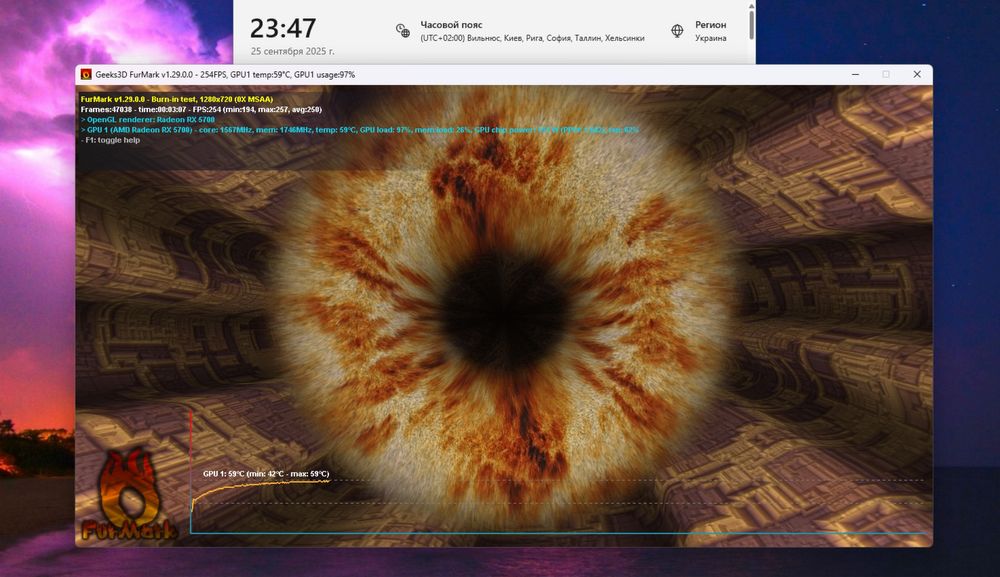Select the Geeks3D FurMark title bar text

click(225, 75)
